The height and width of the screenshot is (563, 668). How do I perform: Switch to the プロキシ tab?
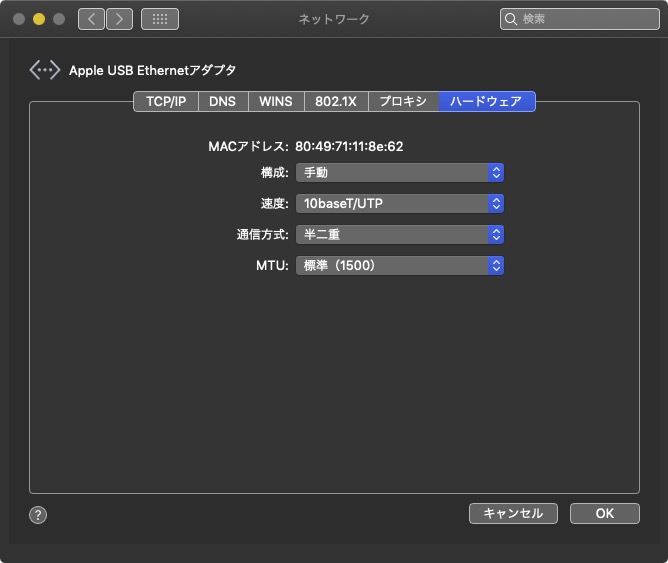click(403, 101)
